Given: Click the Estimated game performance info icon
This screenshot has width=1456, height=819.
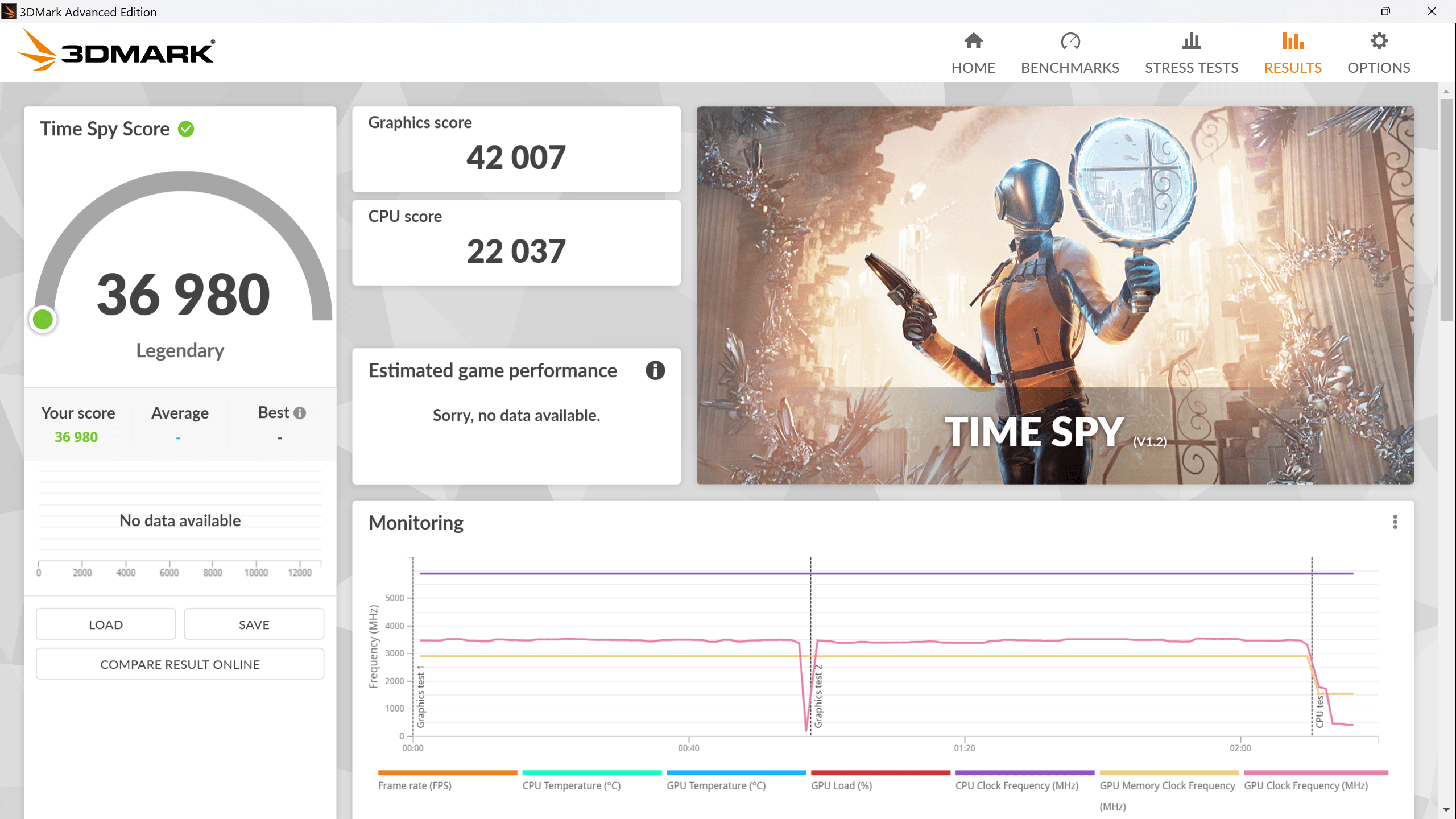Looking at the screenshot, I should pos(655,370).
